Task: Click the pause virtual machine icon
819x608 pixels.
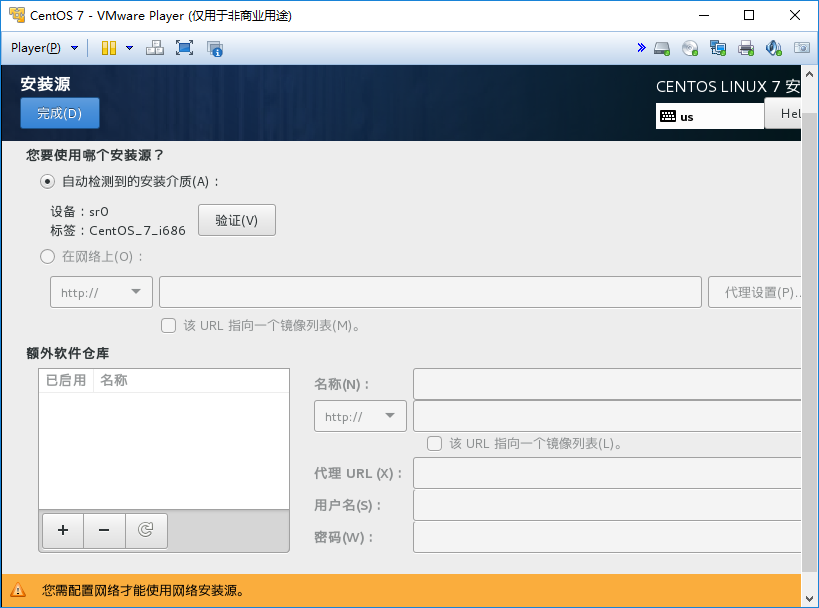Action: tap(109, 48)
